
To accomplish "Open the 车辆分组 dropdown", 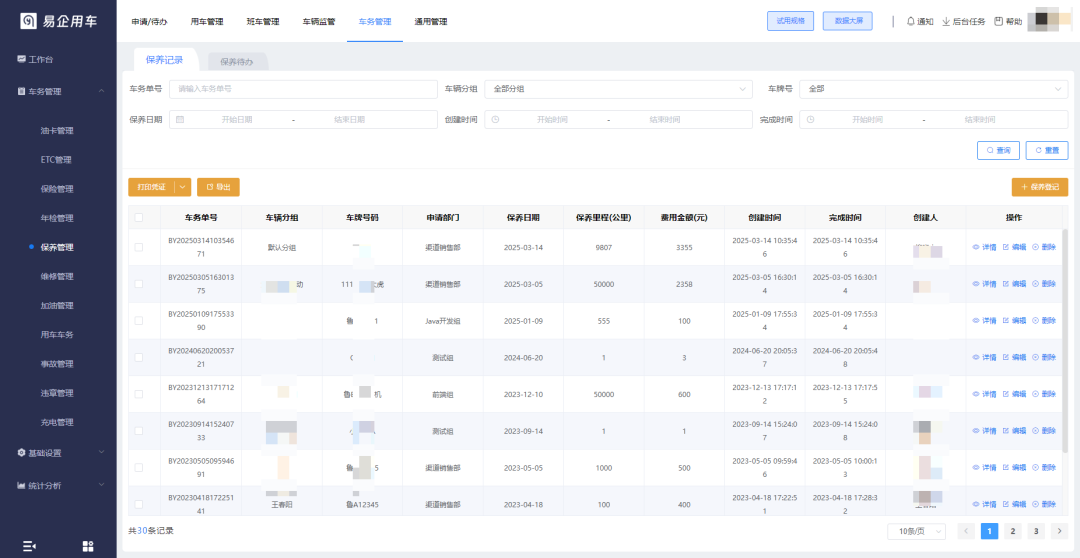I will point(617,89).
